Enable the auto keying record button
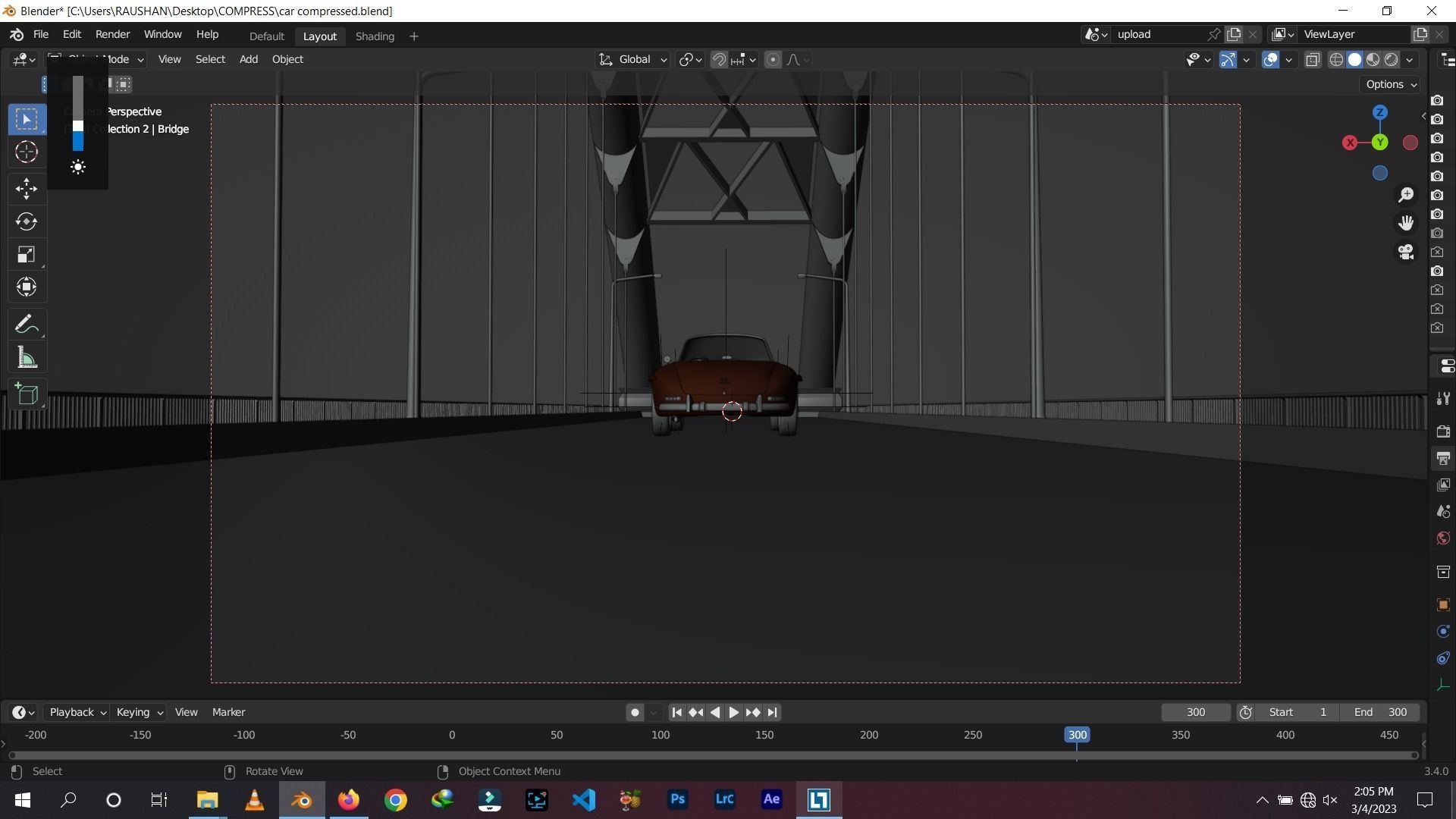 point(635,712)
